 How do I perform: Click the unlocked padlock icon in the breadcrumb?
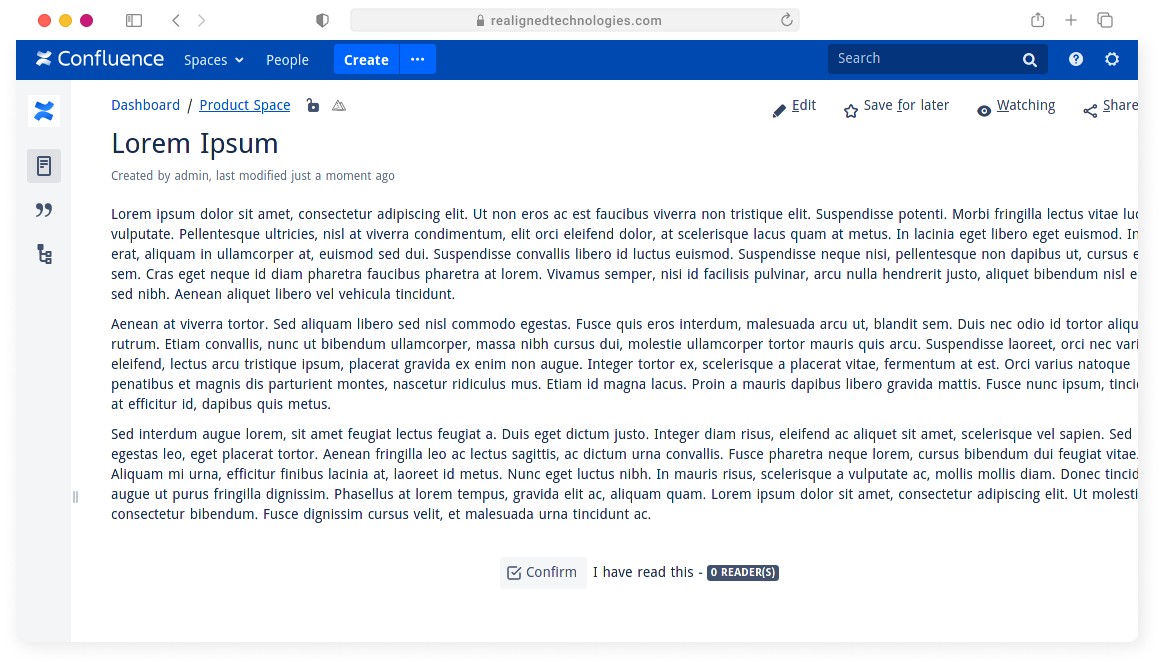coord(311,104)
